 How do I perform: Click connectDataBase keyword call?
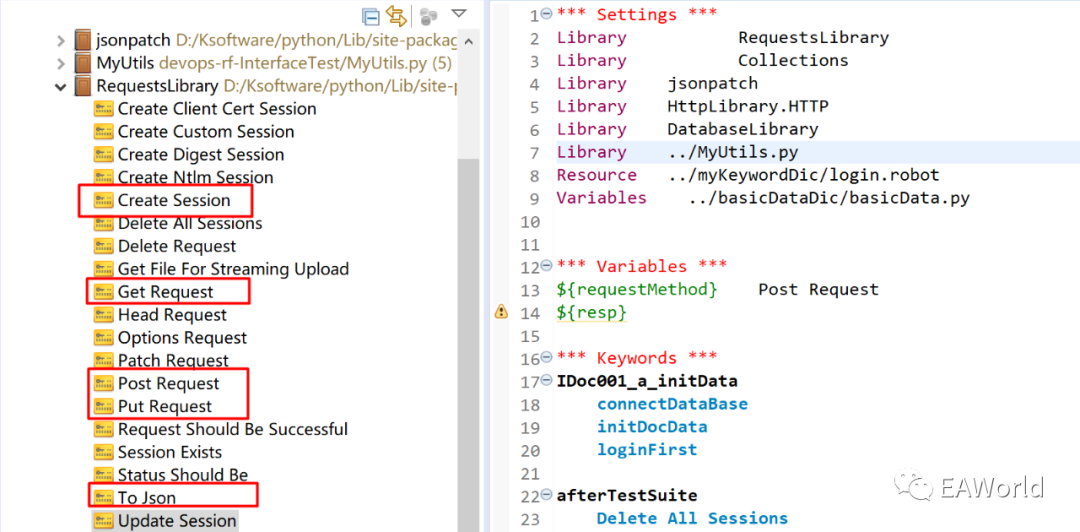672,404
